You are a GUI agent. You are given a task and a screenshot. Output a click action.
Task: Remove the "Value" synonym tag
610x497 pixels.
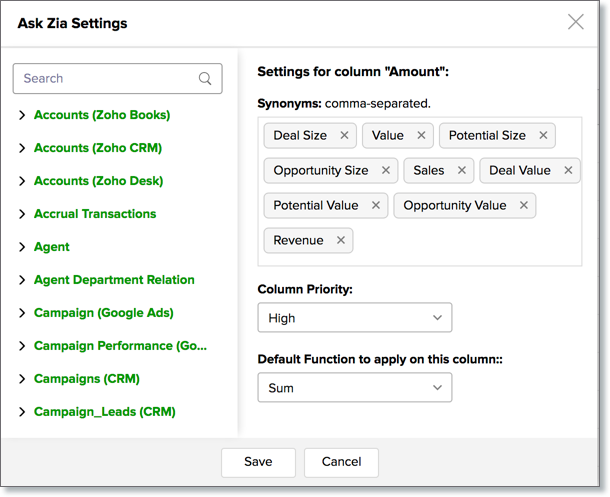421,136
